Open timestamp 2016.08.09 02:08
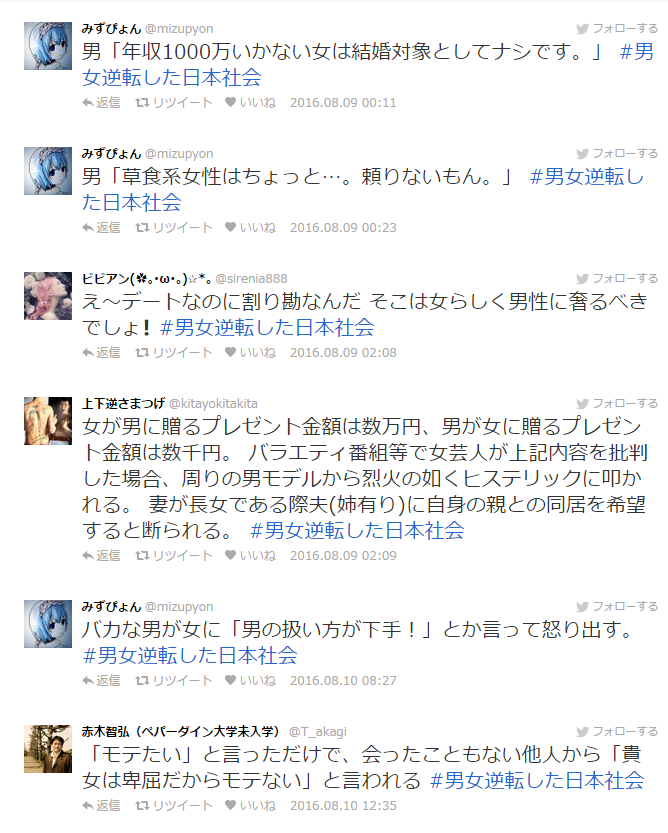 tap(343, 353)
